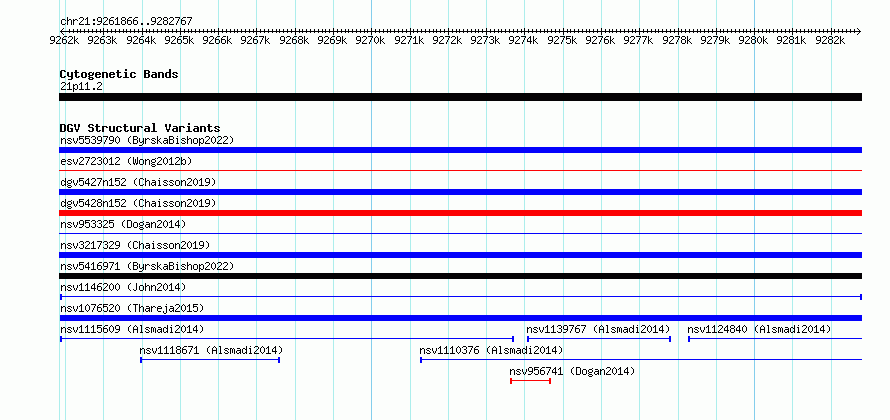This screenshot has width=890, height=420.
Task: Select the nsv1146200 variant span line
Action: (x=460, y=297)
